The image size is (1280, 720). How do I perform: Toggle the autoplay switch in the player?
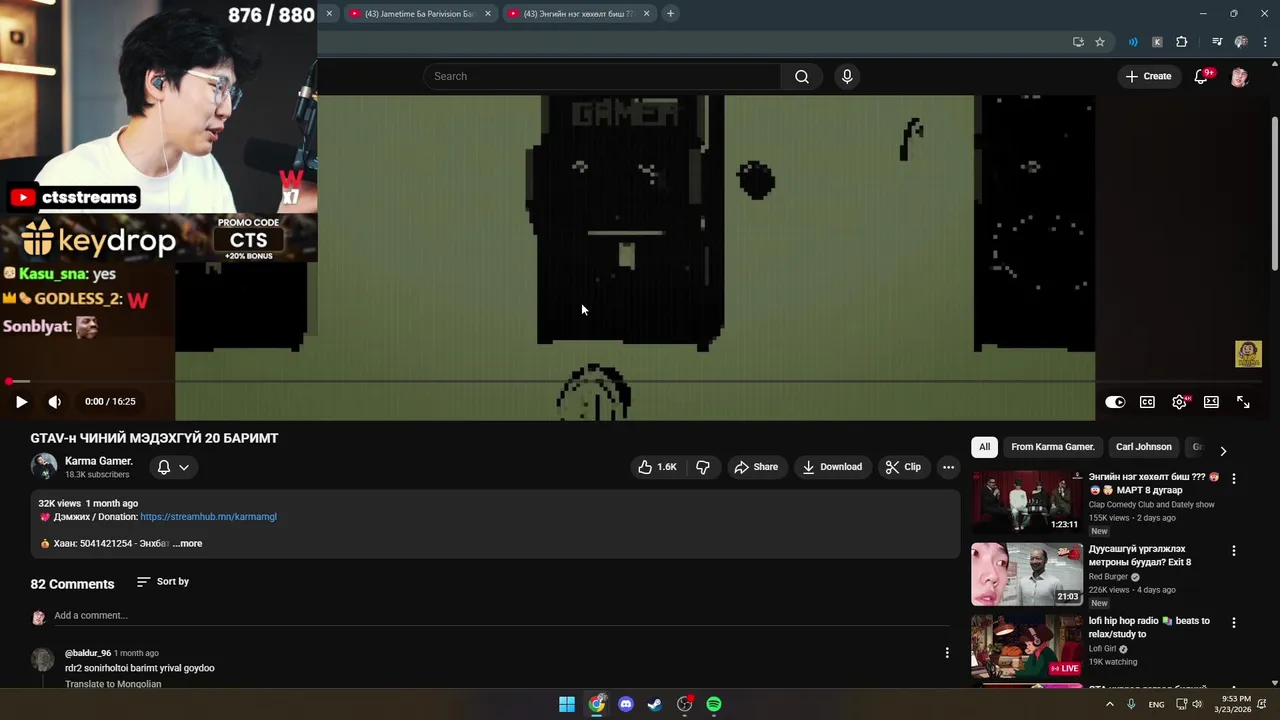tap(1115, 402)
